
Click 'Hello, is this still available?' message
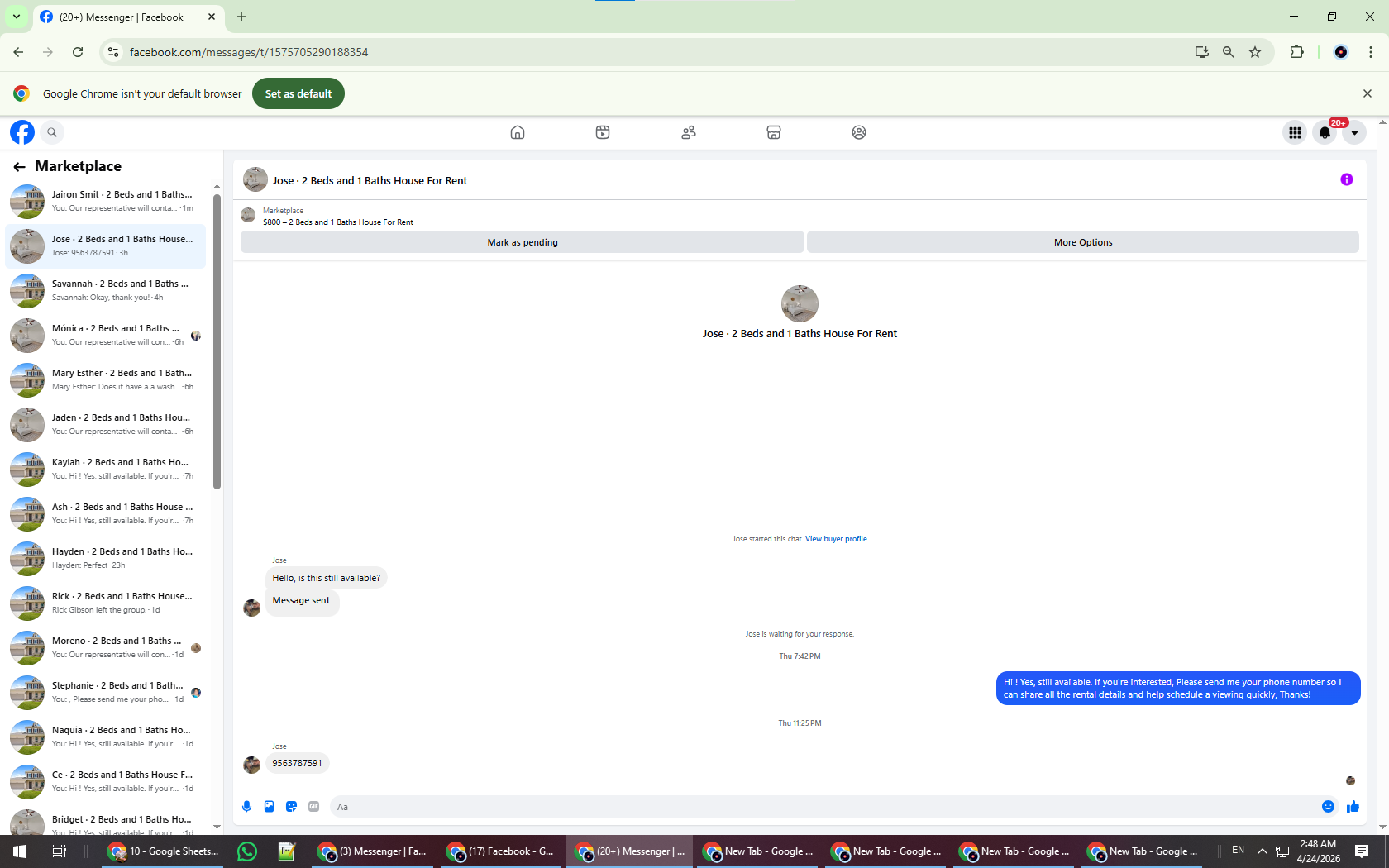[x=327, y=578]
